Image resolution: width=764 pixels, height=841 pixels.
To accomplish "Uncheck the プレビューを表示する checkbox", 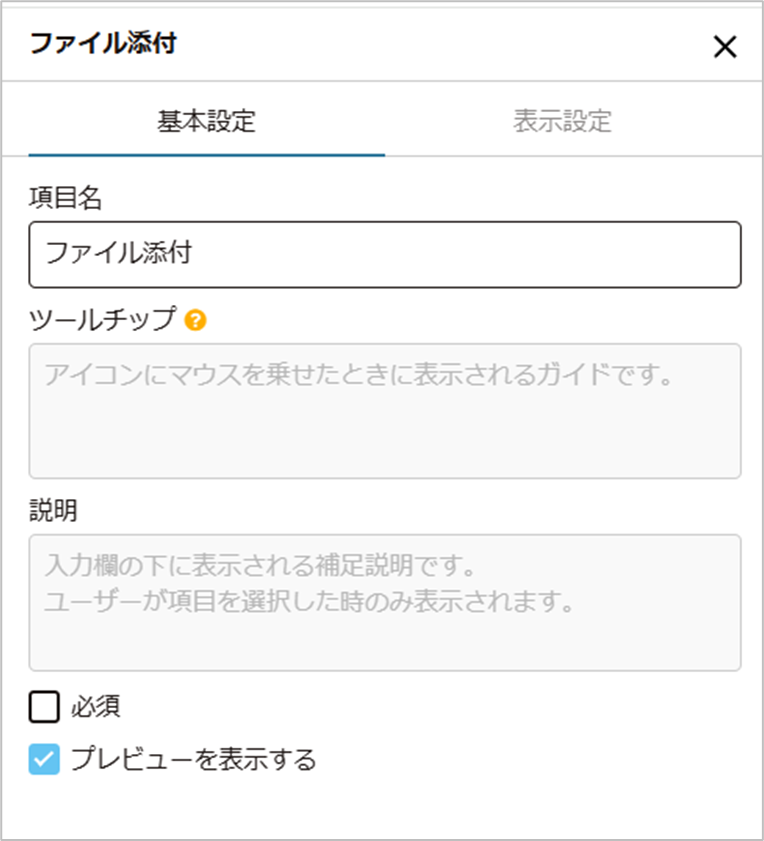I will point(44,759).
